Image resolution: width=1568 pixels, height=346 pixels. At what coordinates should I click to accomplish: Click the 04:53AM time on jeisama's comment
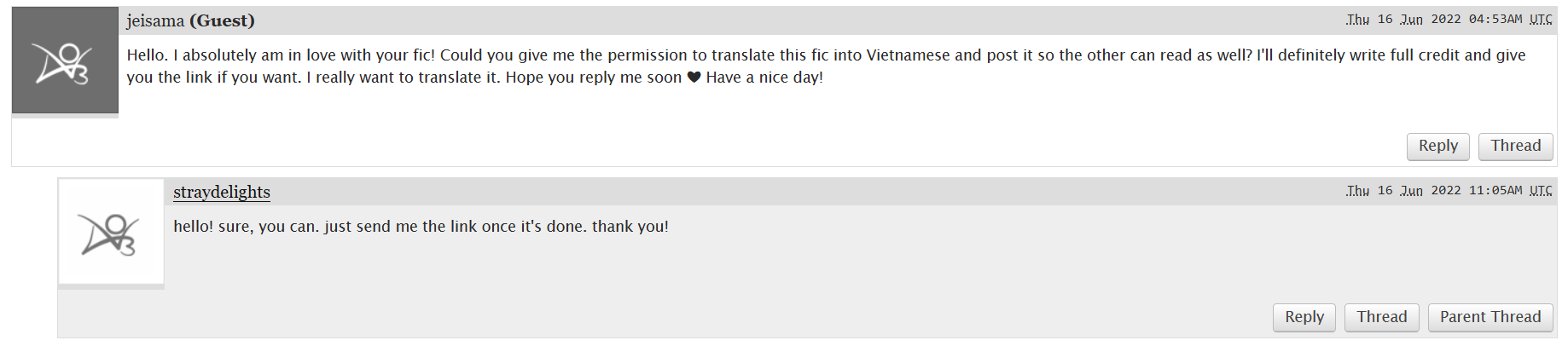tap(1495, 20)
